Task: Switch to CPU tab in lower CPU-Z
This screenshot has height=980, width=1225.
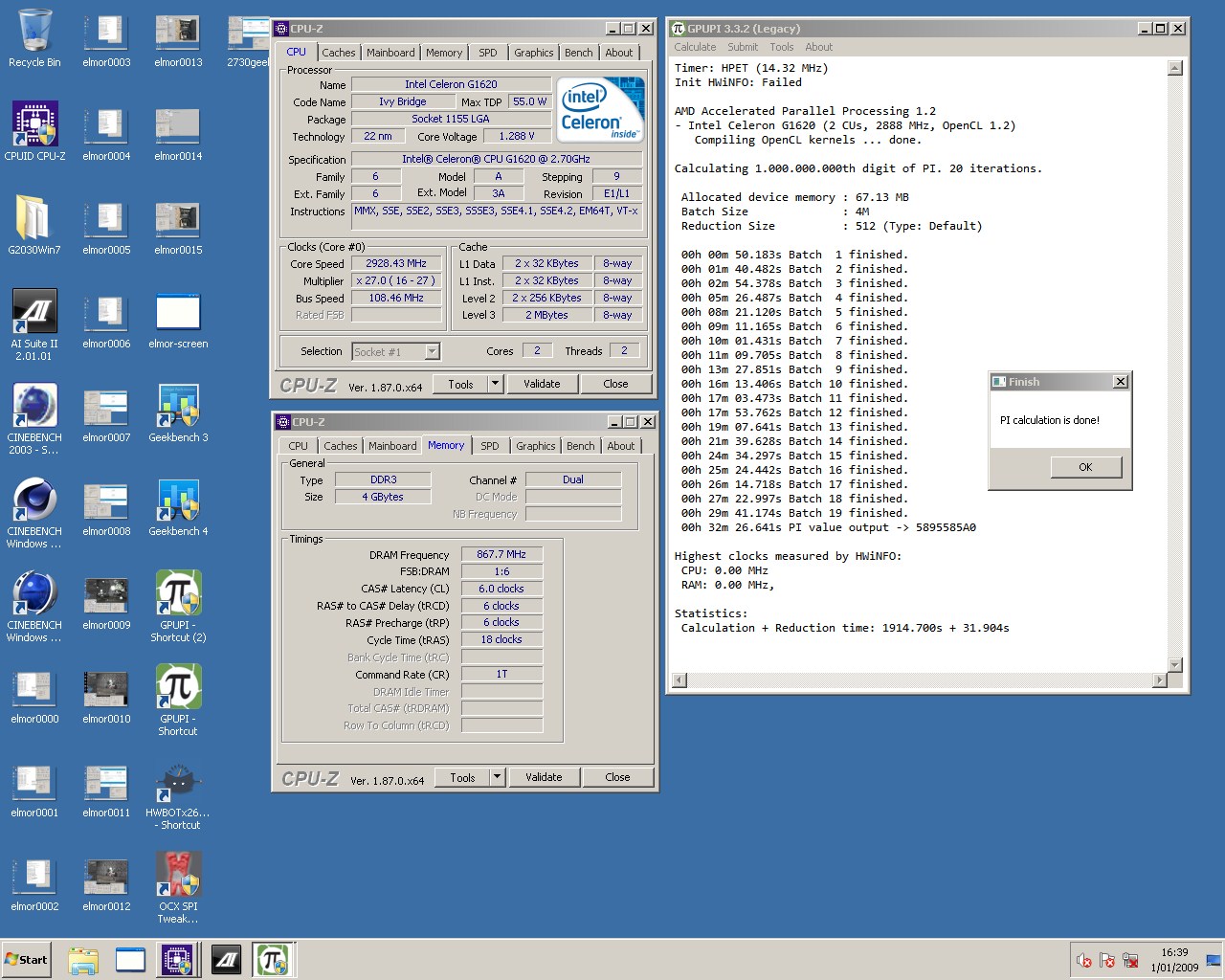Action: tap(298, 446)
